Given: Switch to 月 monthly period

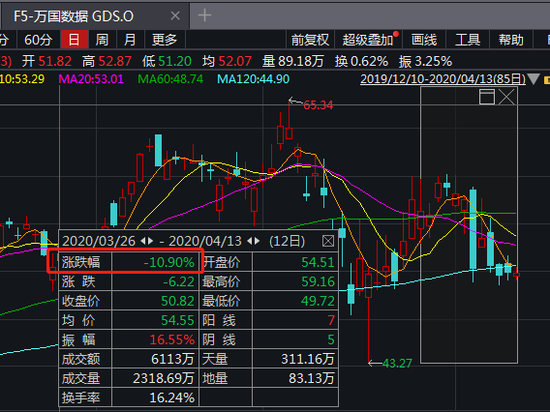Looking at the screenshot, I should [130, 40].
